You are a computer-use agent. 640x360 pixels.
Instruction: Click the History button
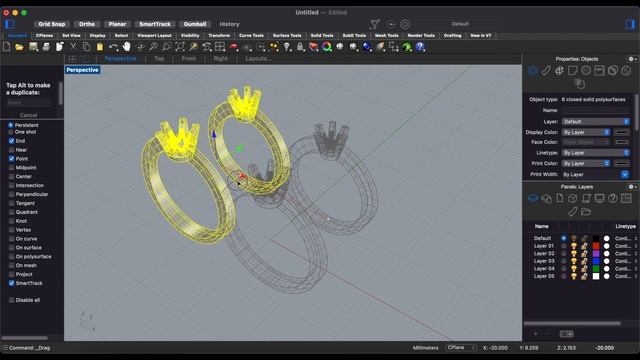[229, 24]
